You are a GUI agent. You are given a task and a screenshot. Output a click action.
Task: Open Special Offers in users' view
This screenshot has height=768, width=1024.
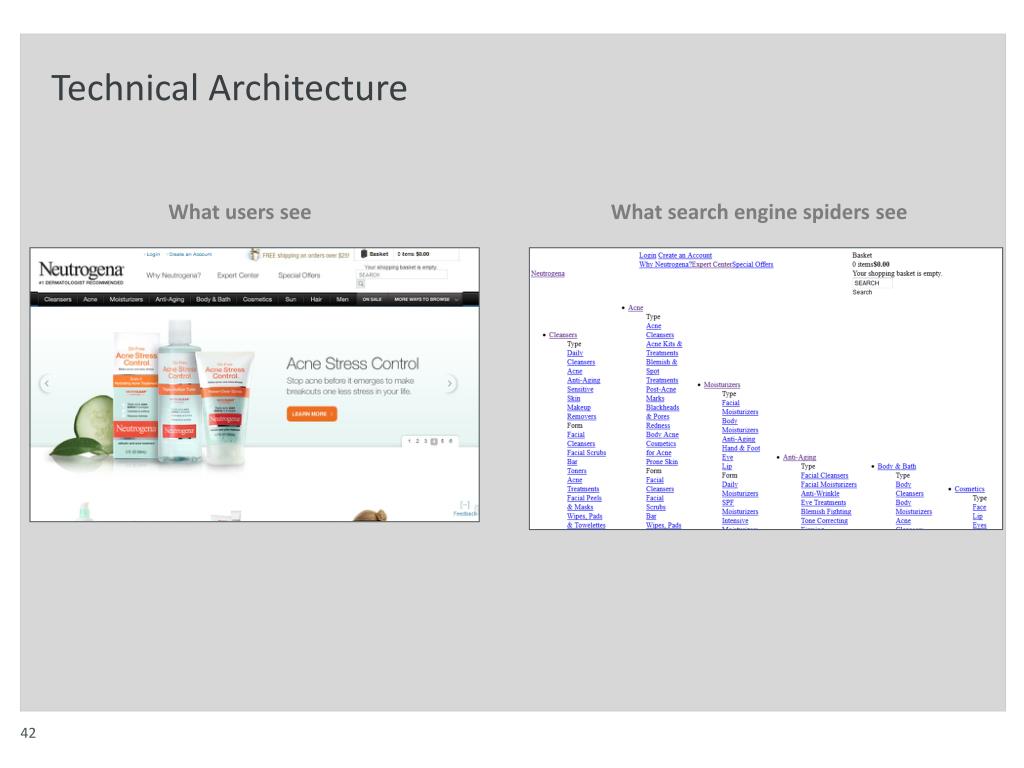[299, 276]
